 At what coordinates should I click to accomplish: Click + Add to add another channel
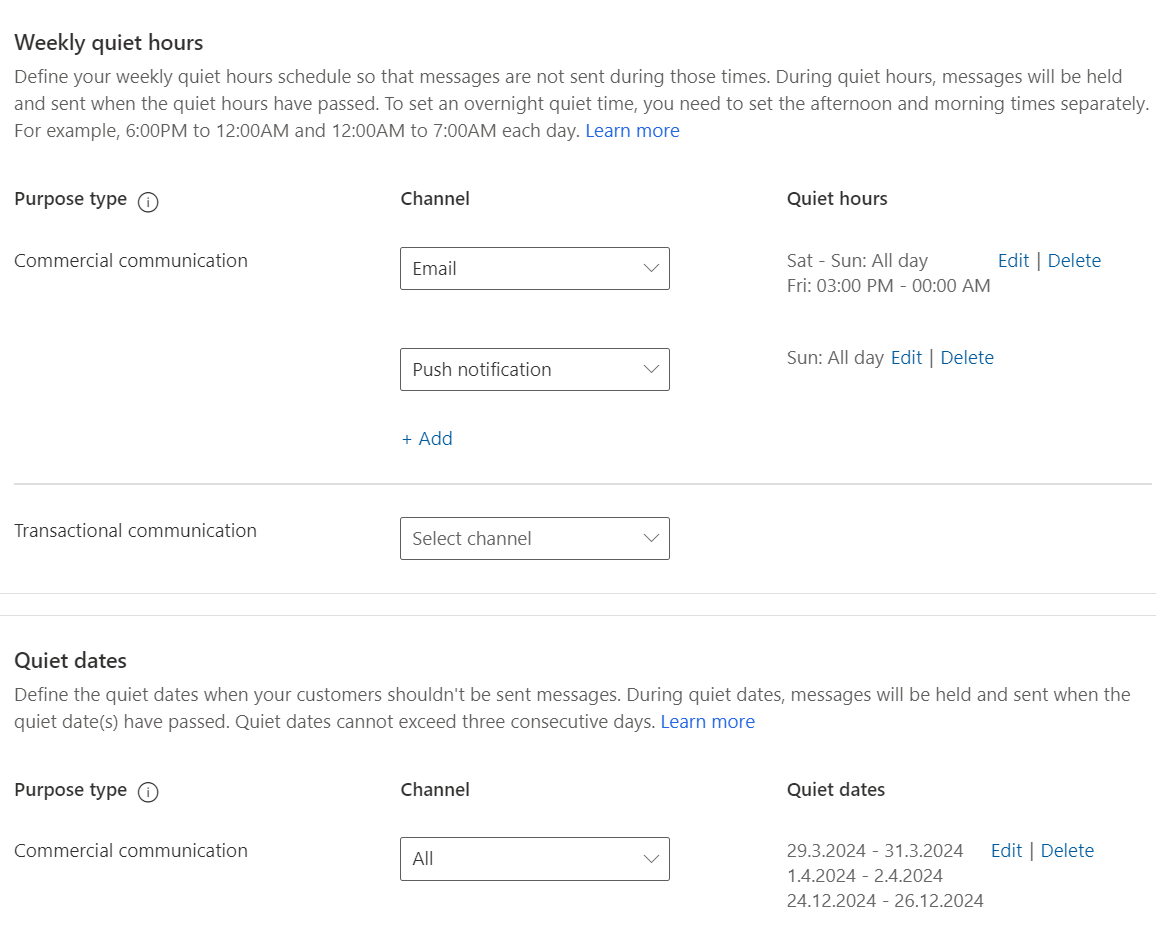[x=427, y=438]
